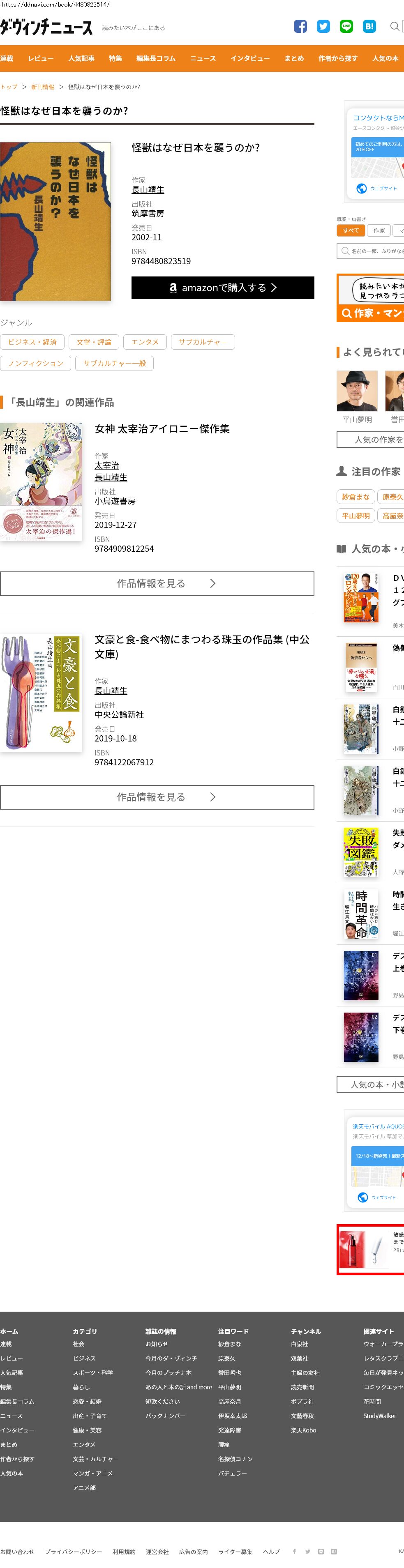
Task: Click the footer Facebook icon
Action: (x=294, y=1551)
